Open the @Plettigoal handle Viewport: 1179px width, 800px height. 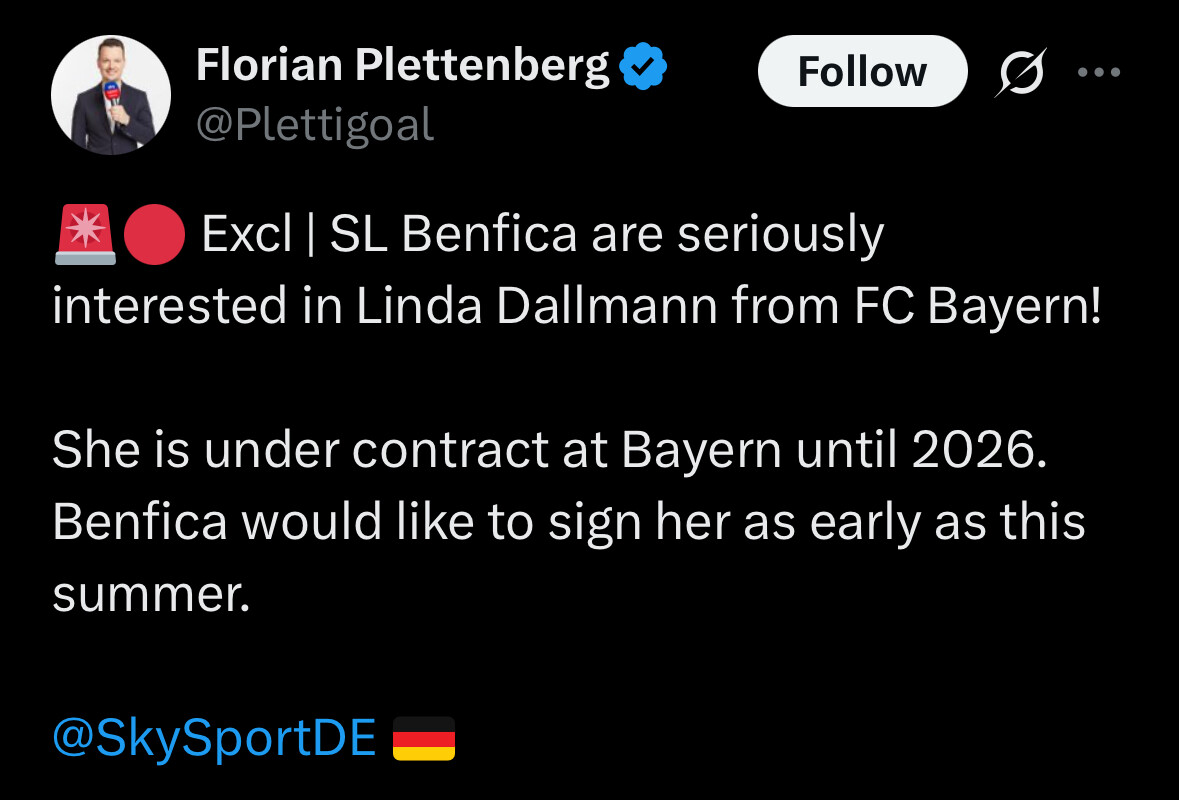pyautogui.click(x=315, y=124)
